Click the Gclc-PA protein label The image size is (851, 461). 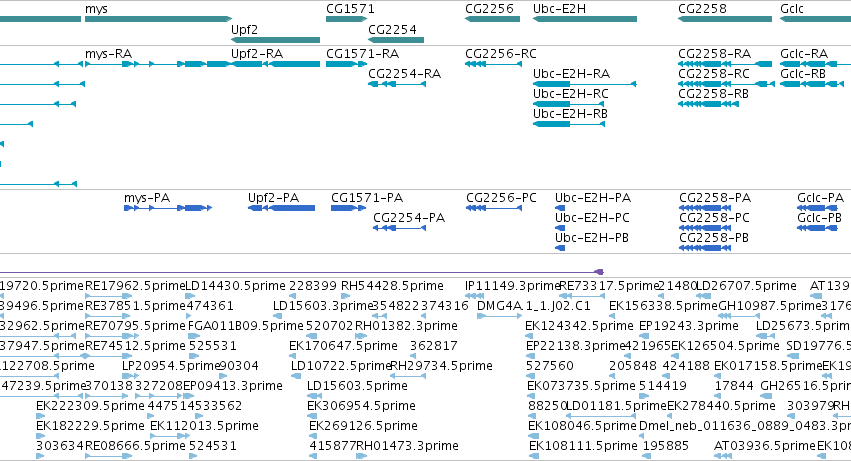(821, 198)
